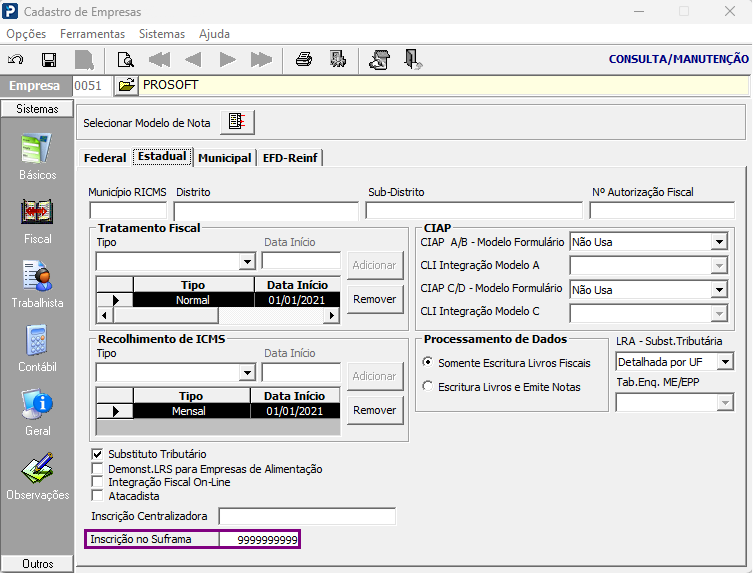Open company folder icon next to 0051

tap(126, 85)
